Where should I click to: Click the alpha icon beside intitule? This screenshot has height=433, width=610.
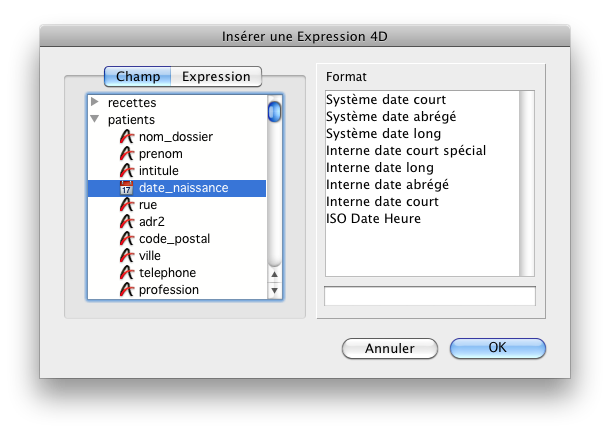126,171
